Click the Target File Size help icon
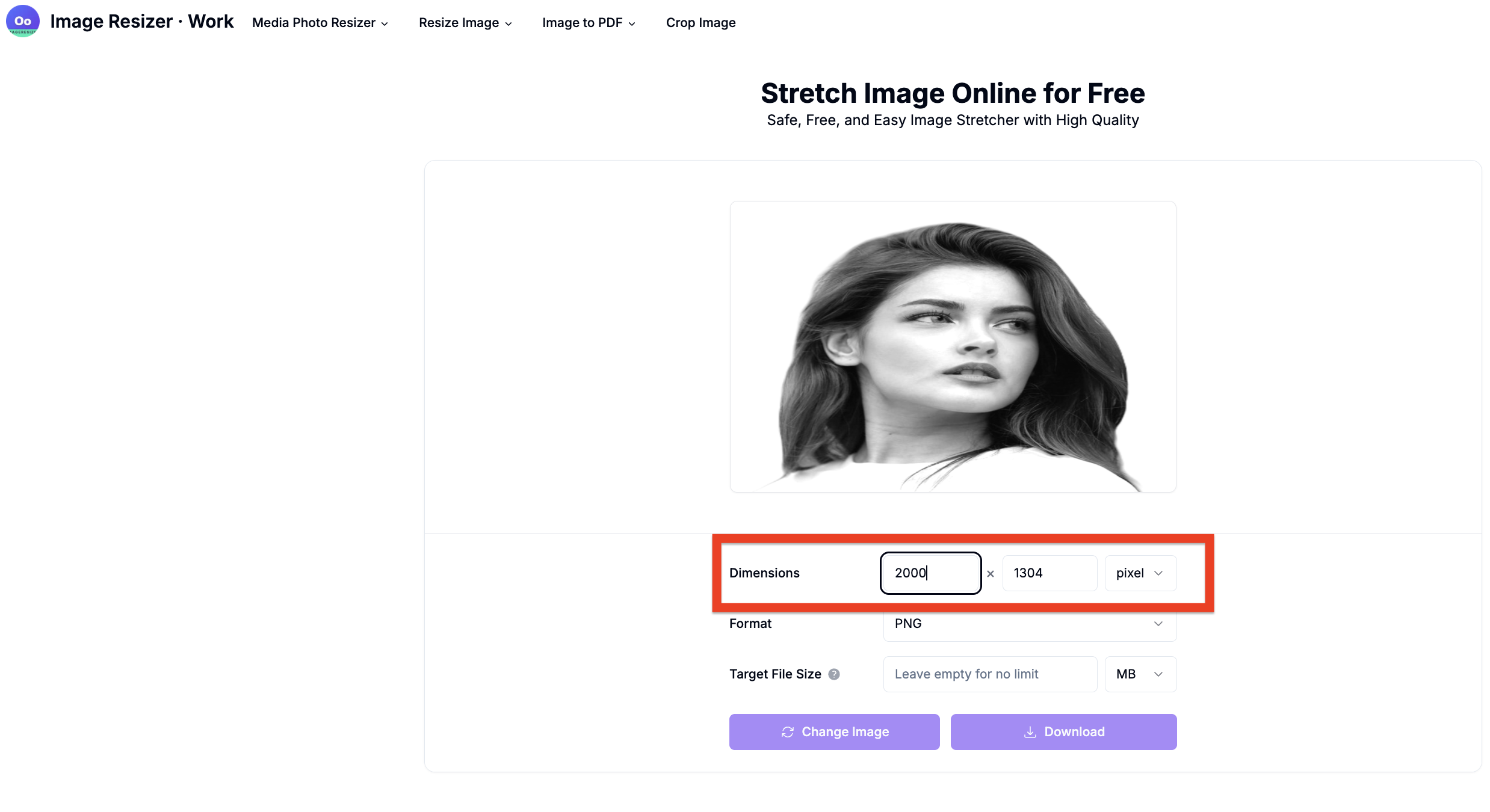Screen dimensions: 1490x812 coord(833,674)
